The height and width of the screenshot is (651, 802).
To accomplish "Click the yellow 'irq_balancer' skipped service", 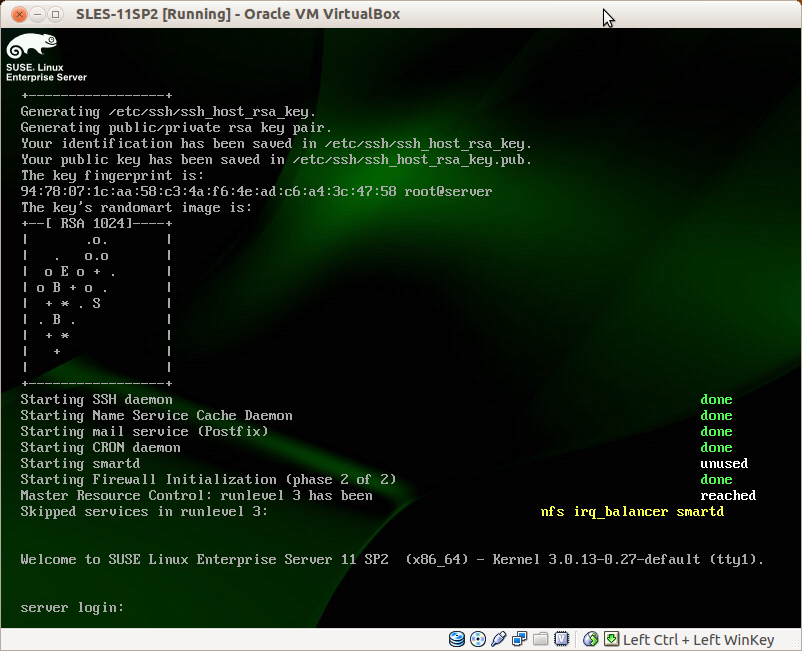I will coord(620,511).
